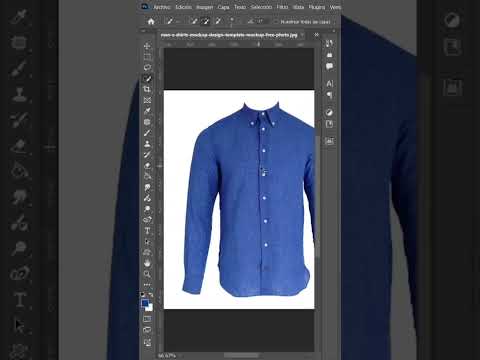
Task: Select the History Brush tool
Action: (147, 155)
